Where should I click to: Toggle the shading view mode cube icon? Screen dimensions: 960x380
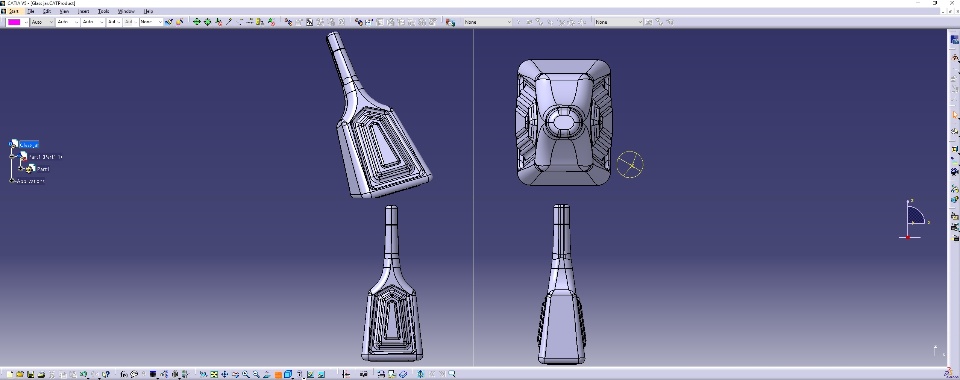tap(288, 374)
